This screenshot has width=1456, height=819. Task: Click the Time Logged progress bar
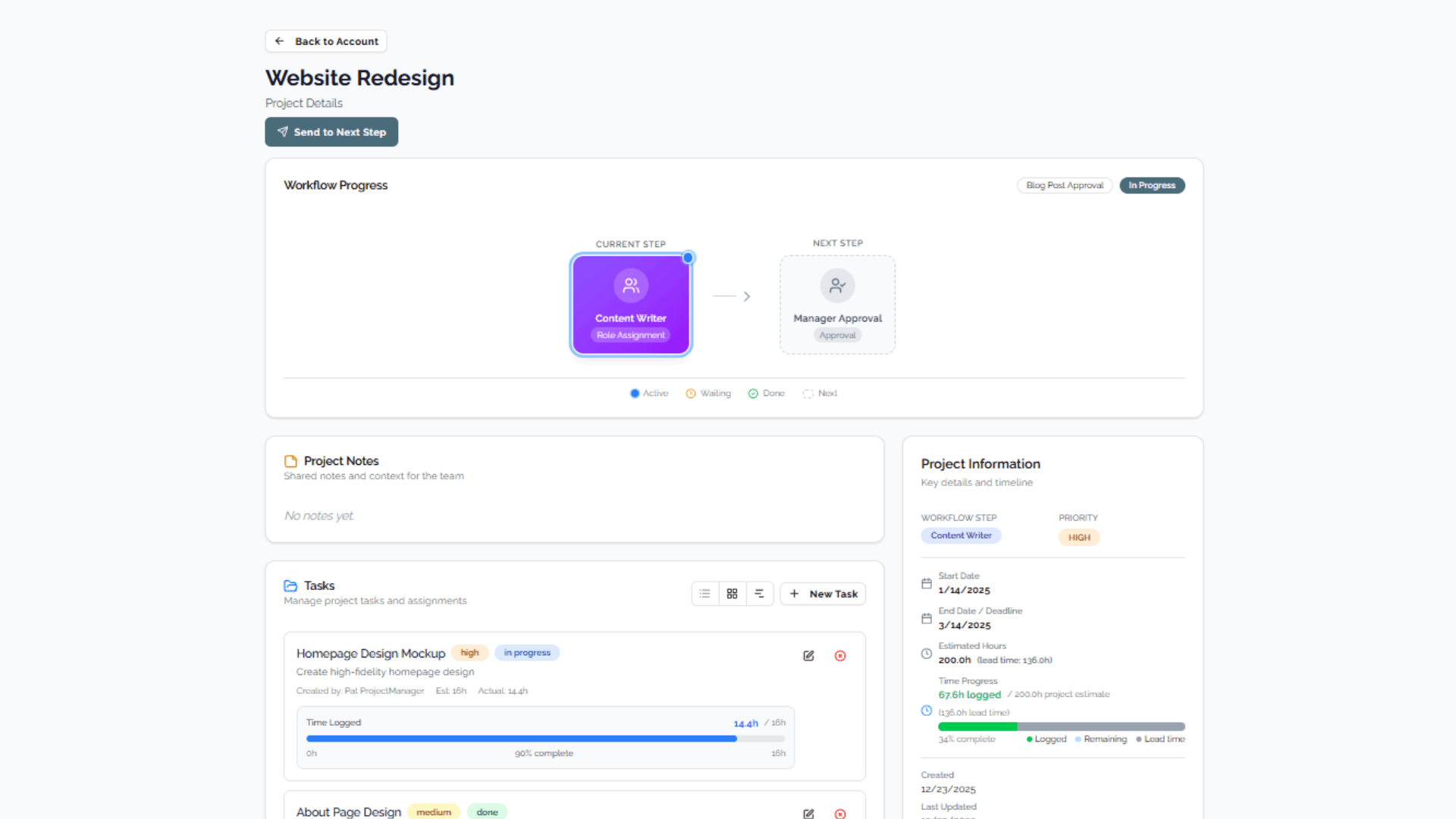(x=545, y=738)
